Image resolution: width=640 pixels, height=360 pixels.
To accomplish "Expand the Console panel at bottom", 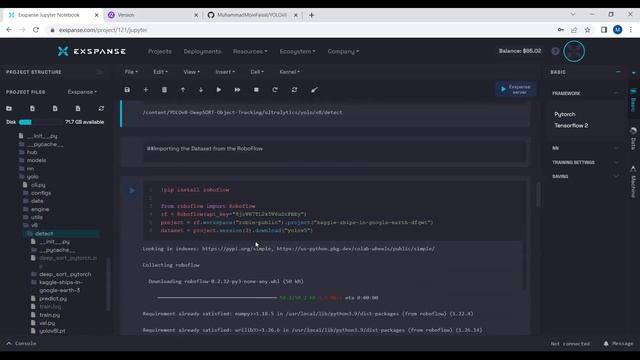I will tap(21, 344).
